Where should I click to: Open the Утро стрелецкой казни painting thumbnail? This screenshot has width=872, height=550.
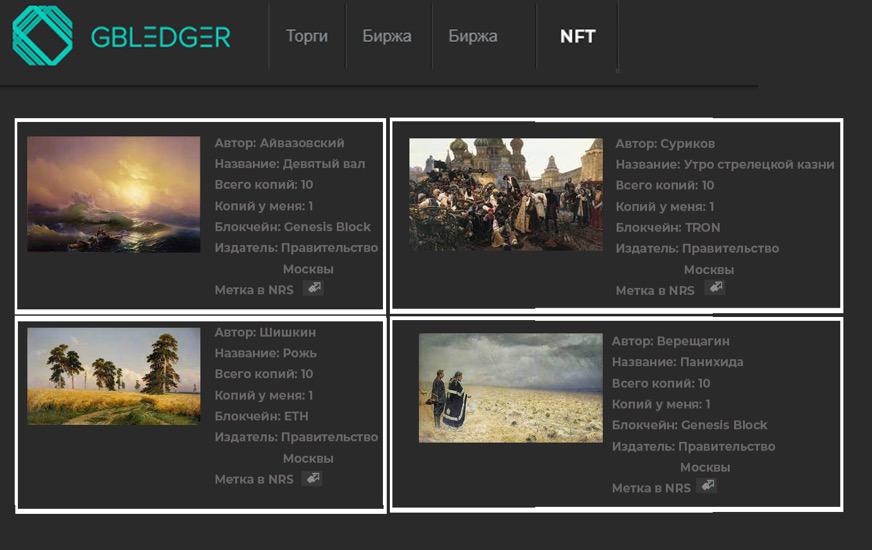(506, 194)
